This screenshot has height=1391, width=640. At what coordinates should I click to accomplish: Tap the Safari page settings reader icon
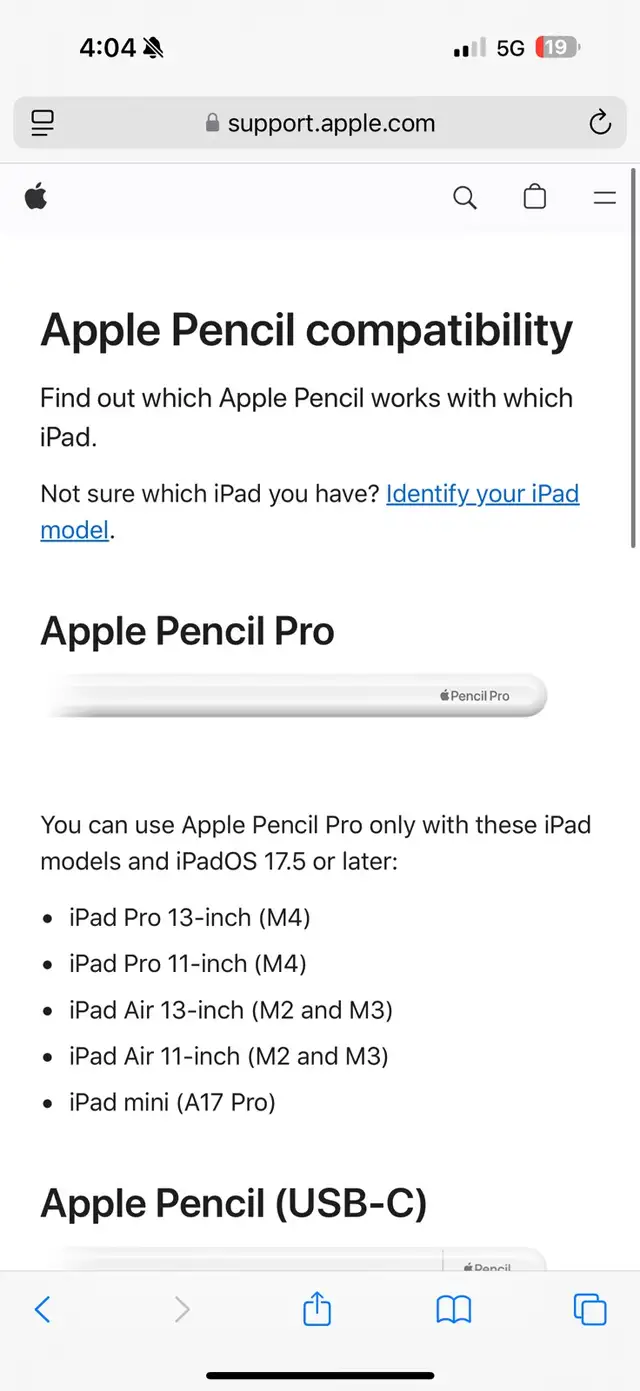(x=42, y=123)
